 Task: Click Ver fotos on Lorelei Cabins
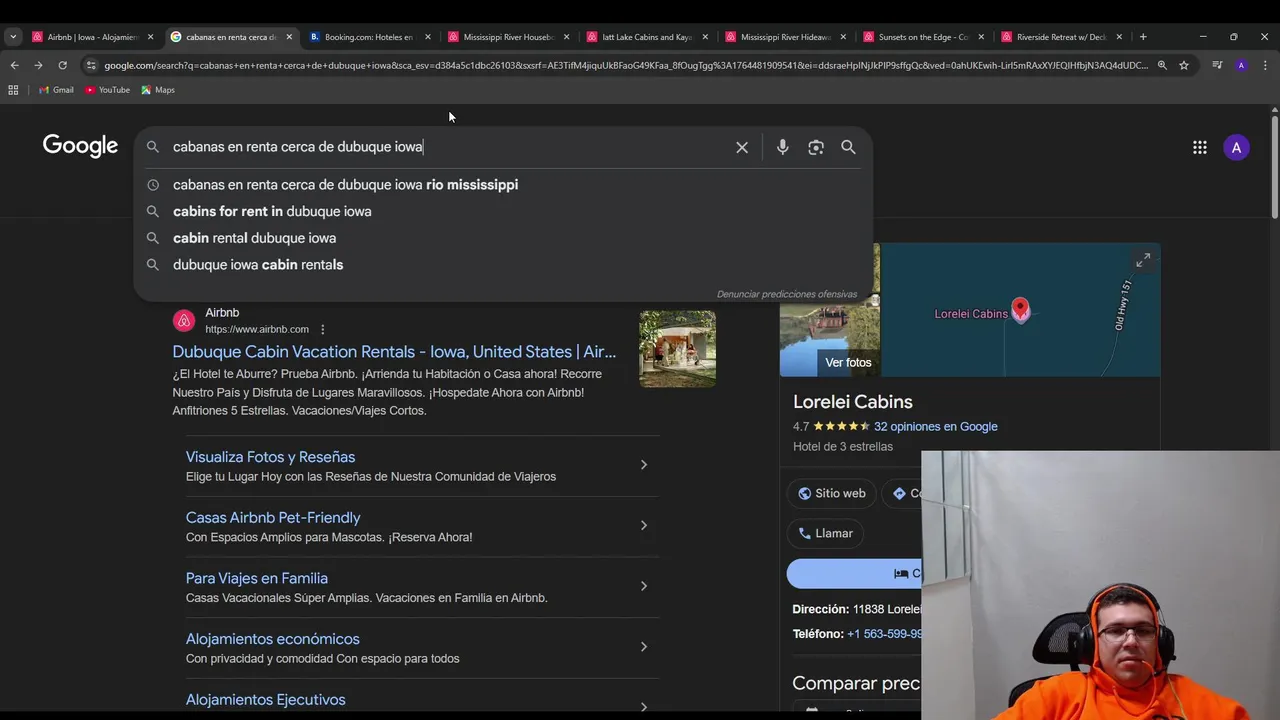coord(848,362)
